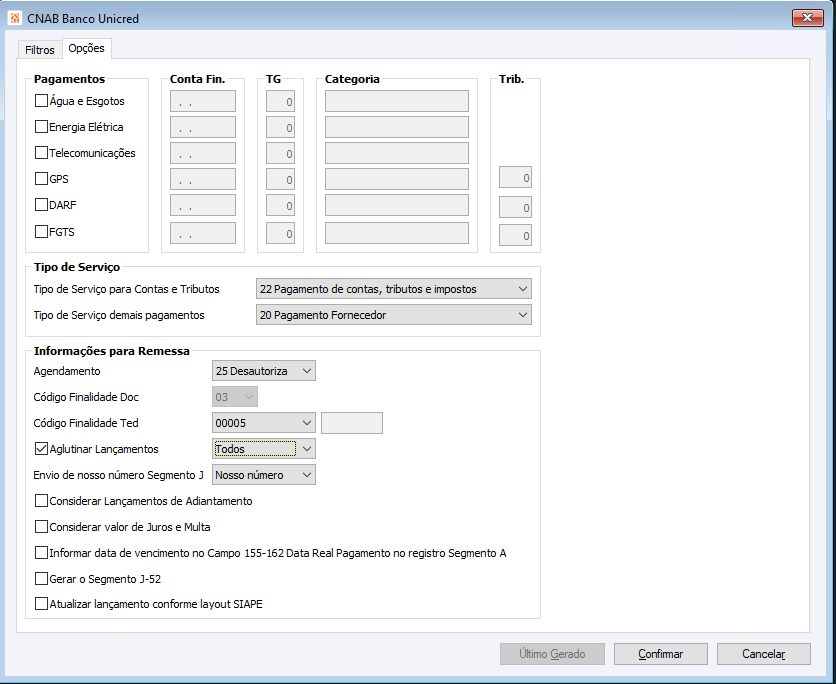The image size is (836, 684).
Task: Click TG field for Telecomunicações
Action: tap(280, 153)
